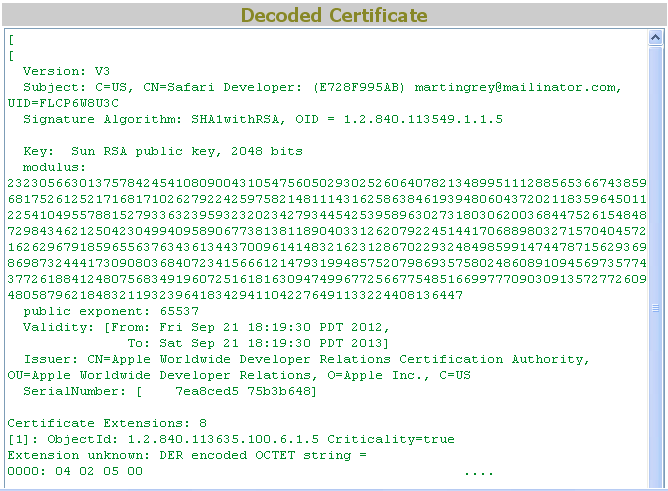Click modulus line starting with 3772618841
The width and height of the screenshot is (668, 491).
tap(327, 279)
